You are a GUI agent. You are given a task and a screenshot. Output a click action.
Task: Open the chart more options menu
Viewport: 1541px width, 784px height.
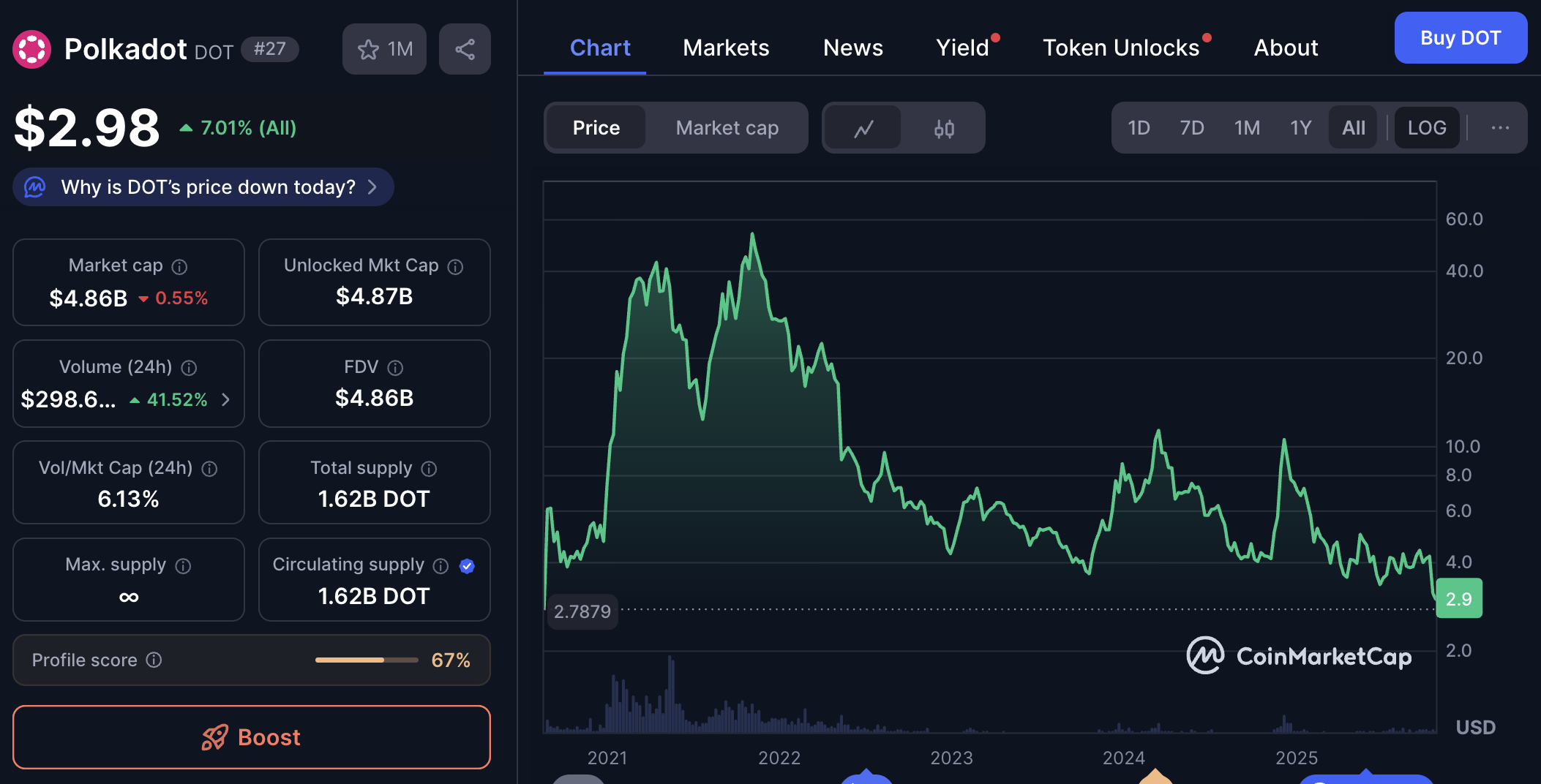(1500, 128)
